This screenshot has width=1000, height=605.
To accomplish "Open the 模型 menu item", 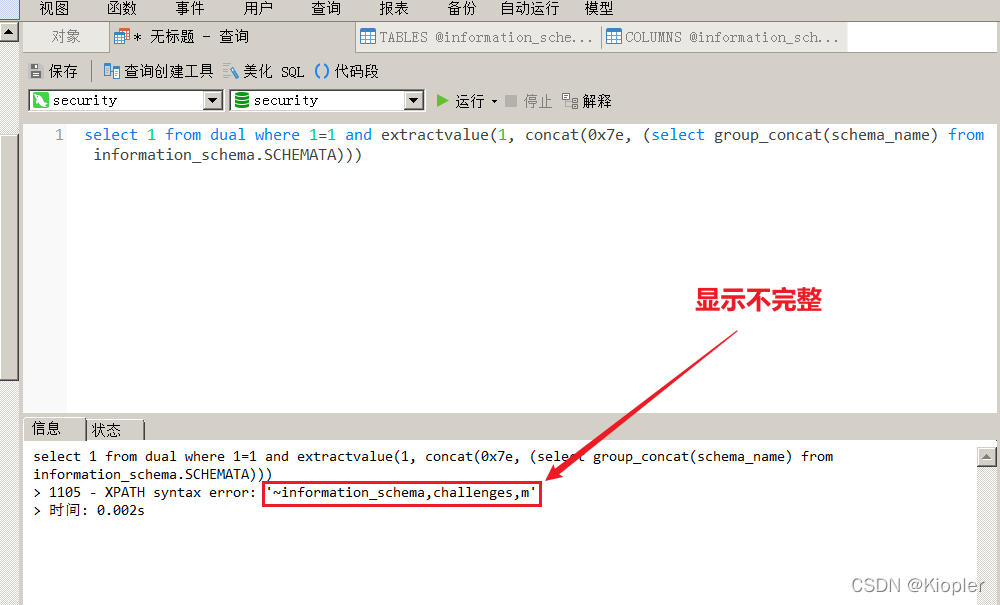I will [598, 9].
